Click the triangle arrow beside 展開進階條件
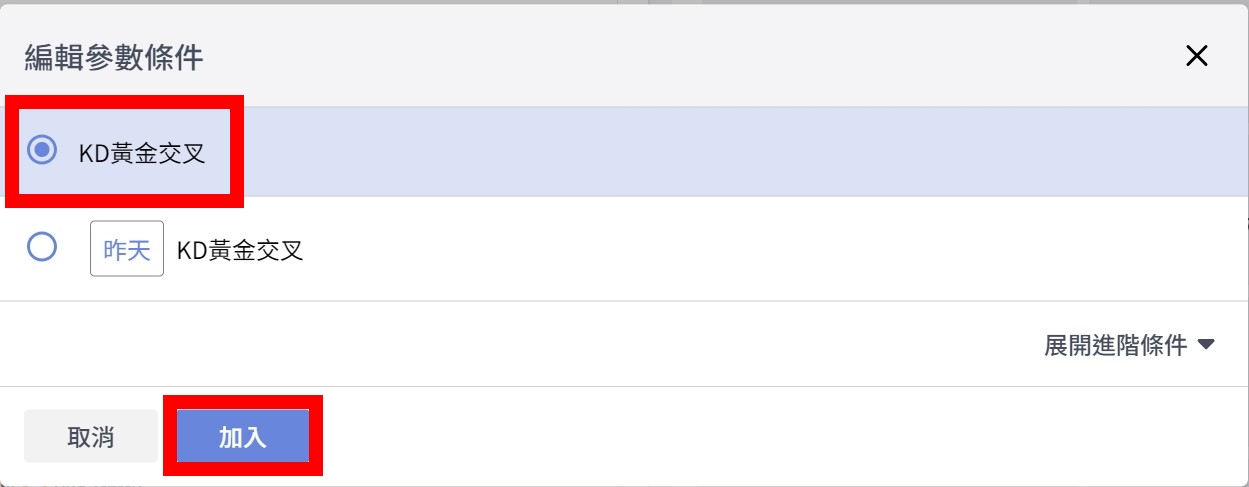Screen dimensions: 1249x487 pyautogui.click(x=1206, y=345)
